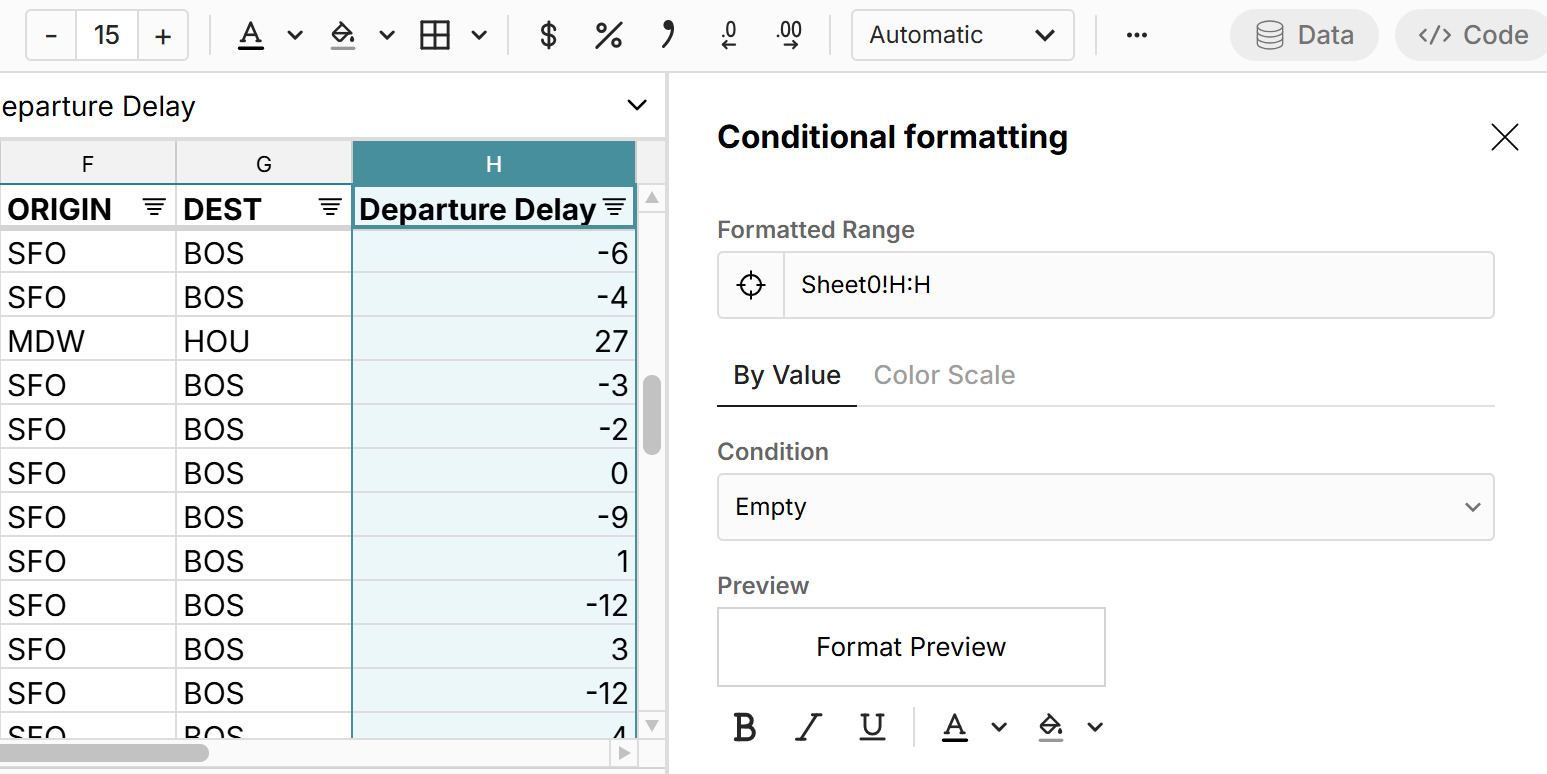Toggle underline in Format Preview
The image size is (1547, 774).
[872, 727]
